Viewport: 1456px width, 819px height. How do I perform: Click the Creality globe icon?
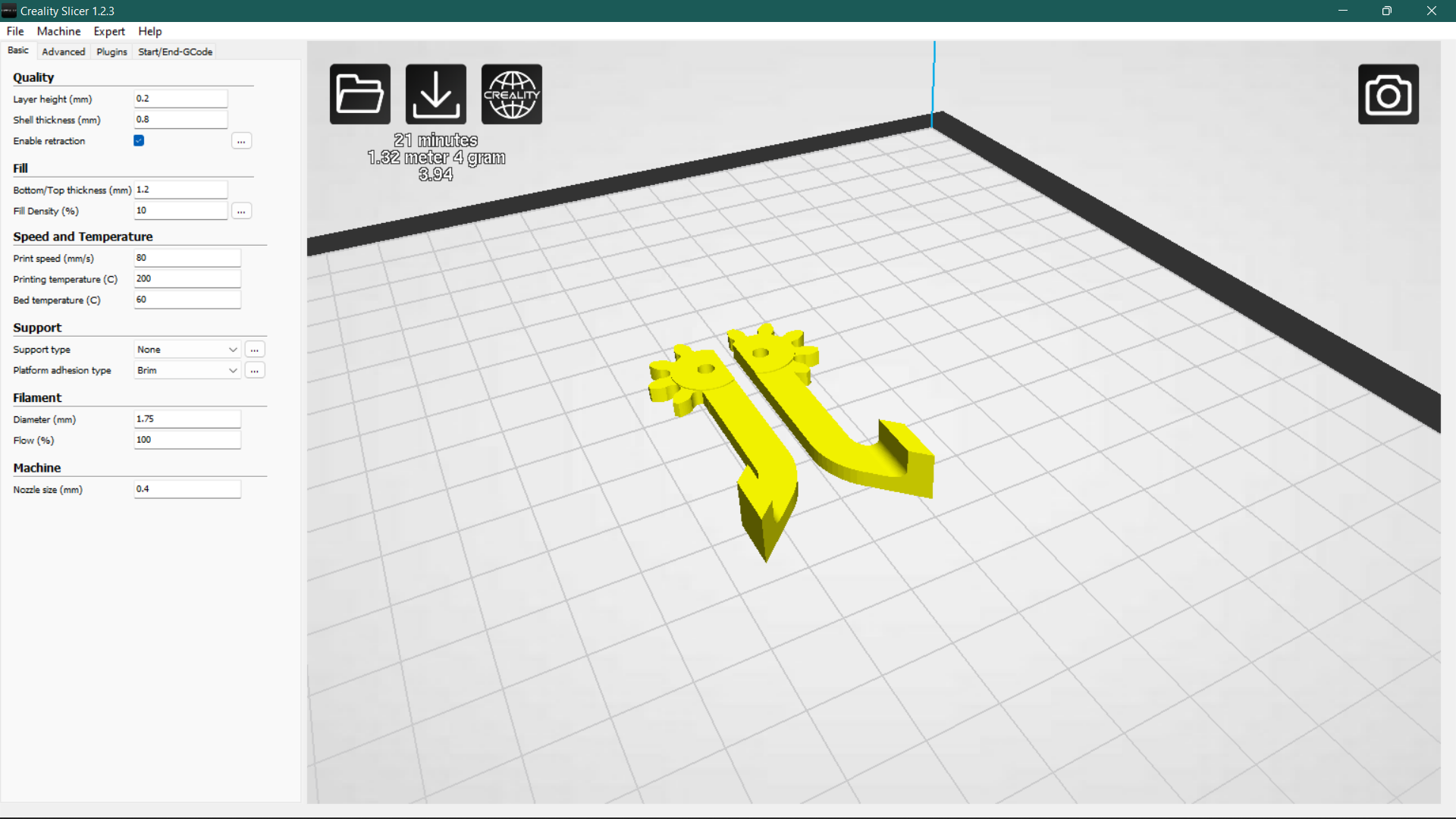pyautogui.click(x=512, y=93)
